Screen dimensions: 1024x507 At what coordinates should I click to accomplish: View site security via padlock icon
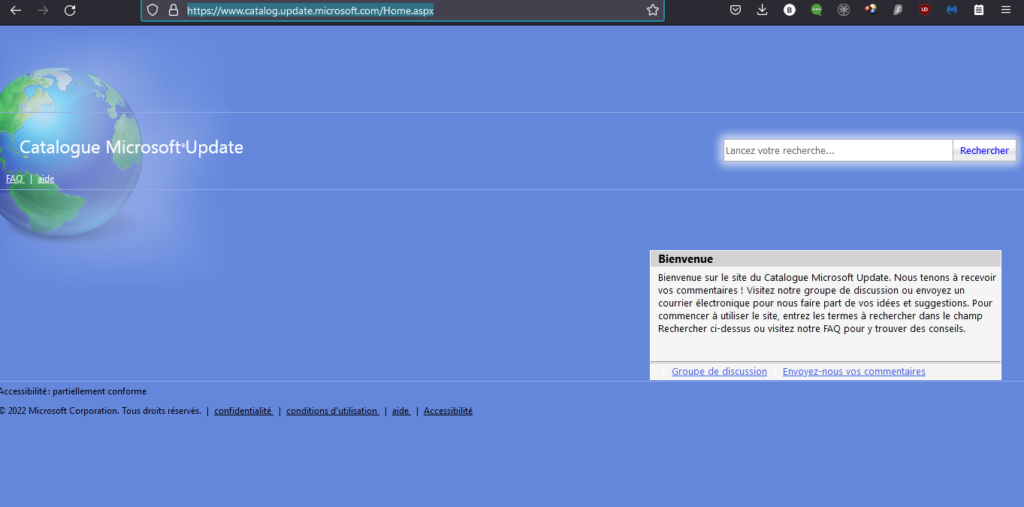(173, 10)
